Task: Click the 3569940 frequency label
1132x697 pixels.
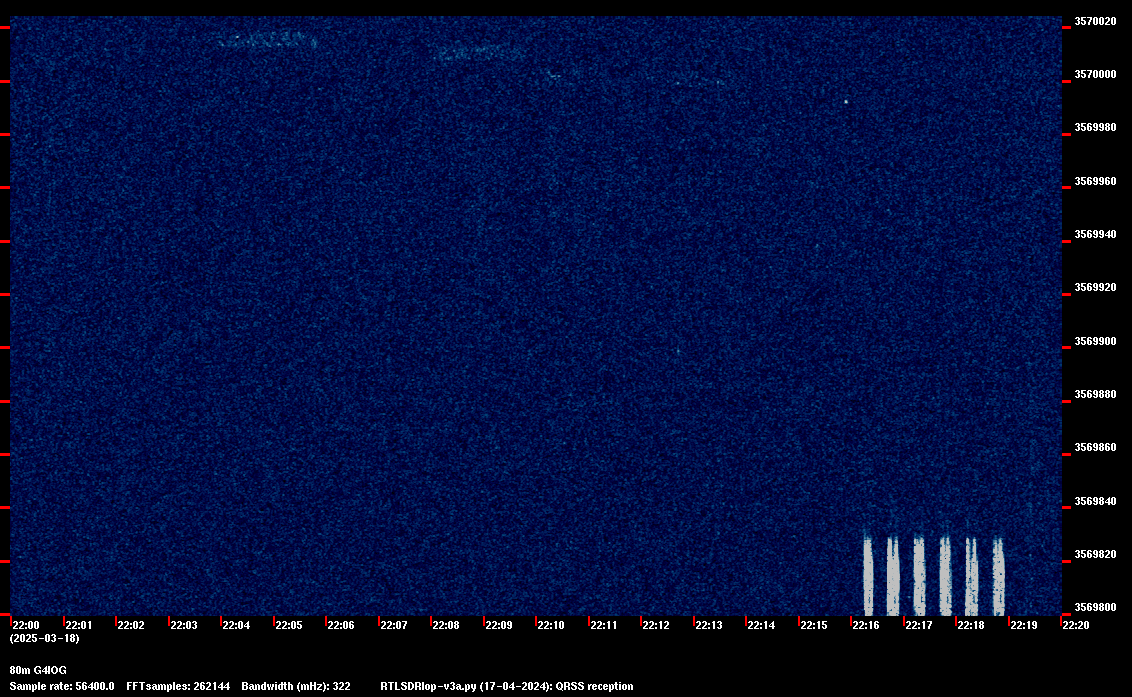Action: [1095, 234]
